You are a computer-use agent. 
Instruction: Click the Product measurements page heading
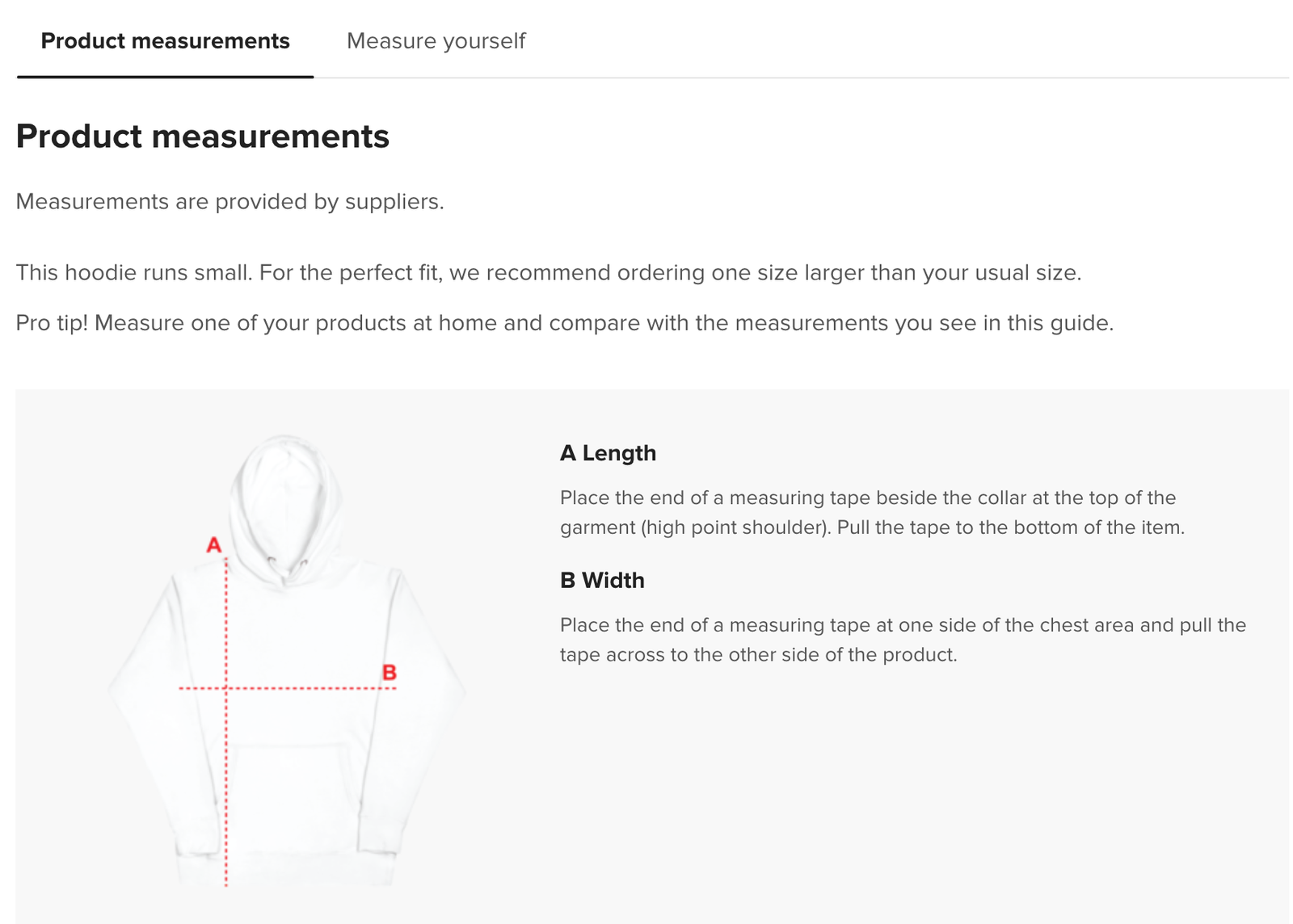[x=202, y=136]
